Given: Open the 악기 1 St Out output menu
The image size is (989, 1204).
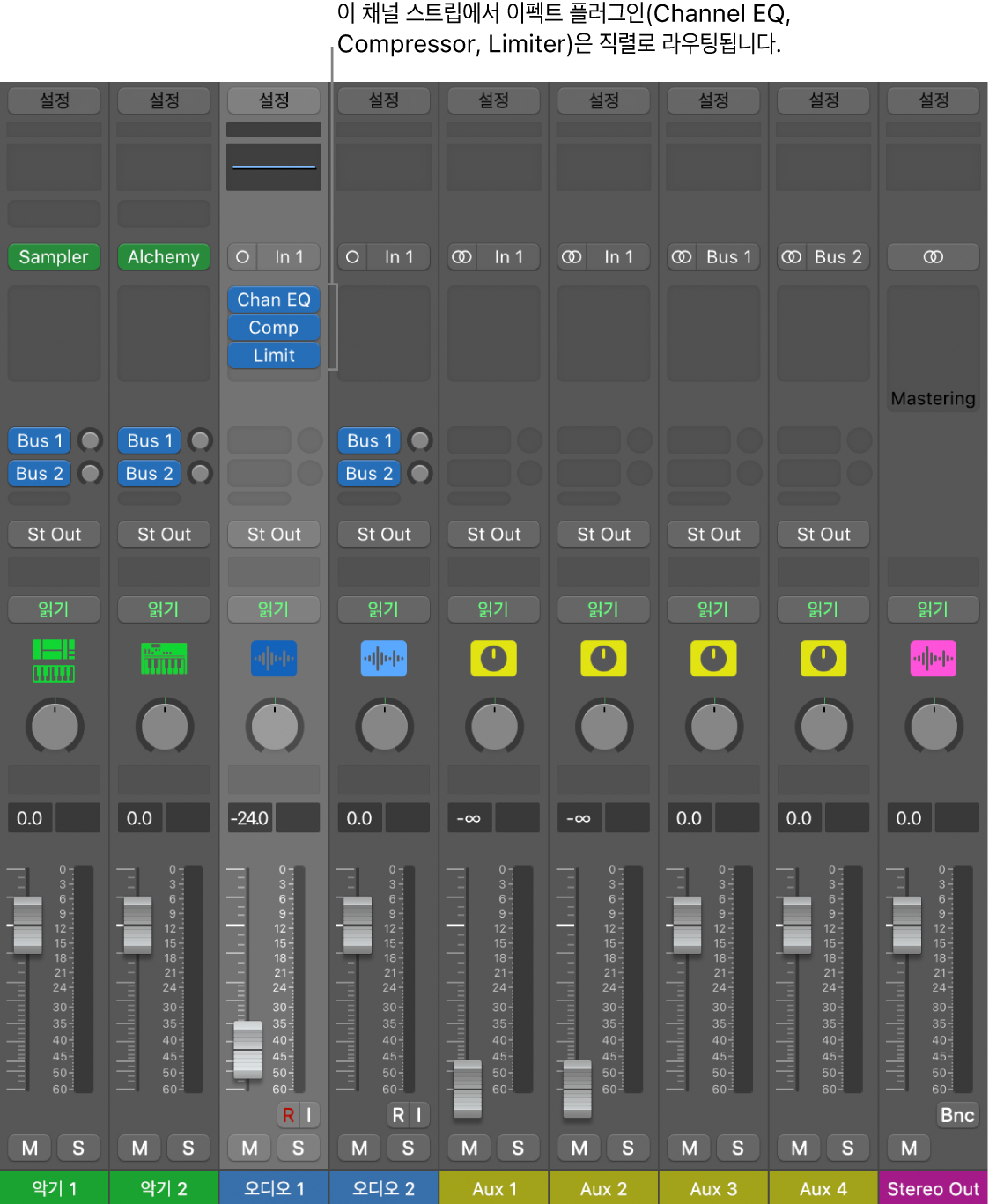Looking at the screenshot, I should 54,534.
